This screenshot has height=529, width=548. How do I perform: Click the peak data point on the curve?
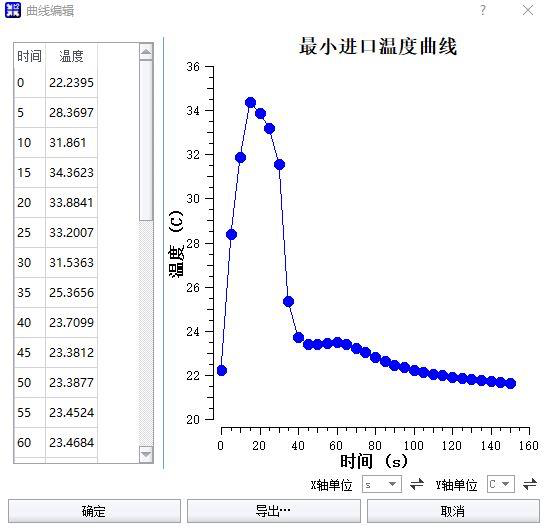250,103
